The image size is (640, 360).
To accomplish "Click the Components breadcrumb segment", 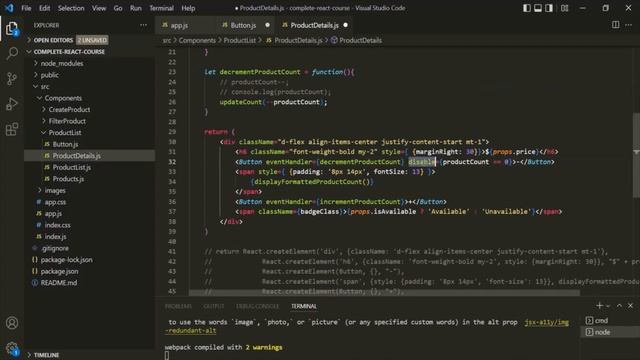I will [197, 40].
